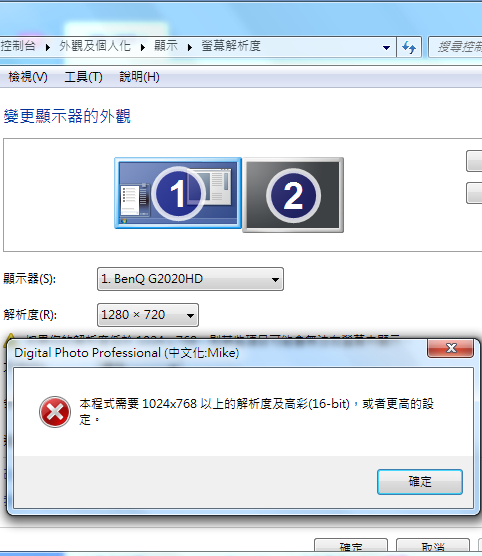Screen dimensions: 482x556
Task: Click the red error icon in dialog
Action: [55, 412]
